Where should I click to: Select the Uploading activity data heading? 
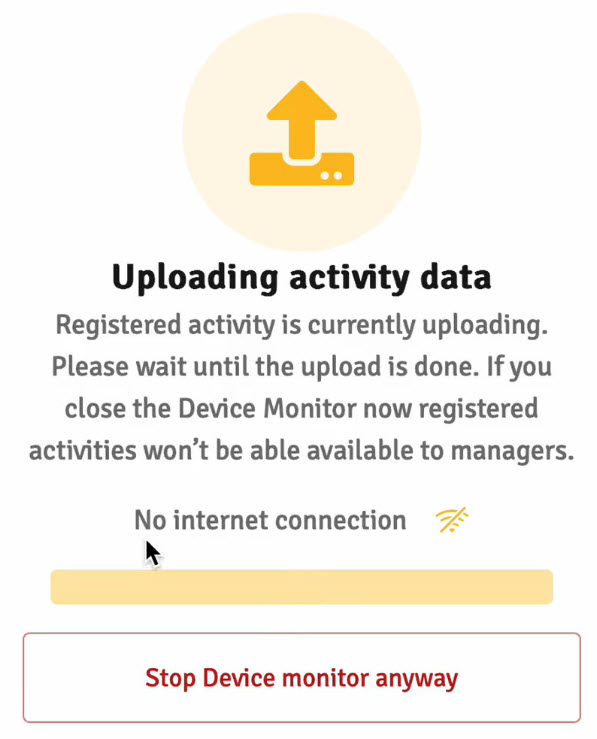click(x=302, y=278)
